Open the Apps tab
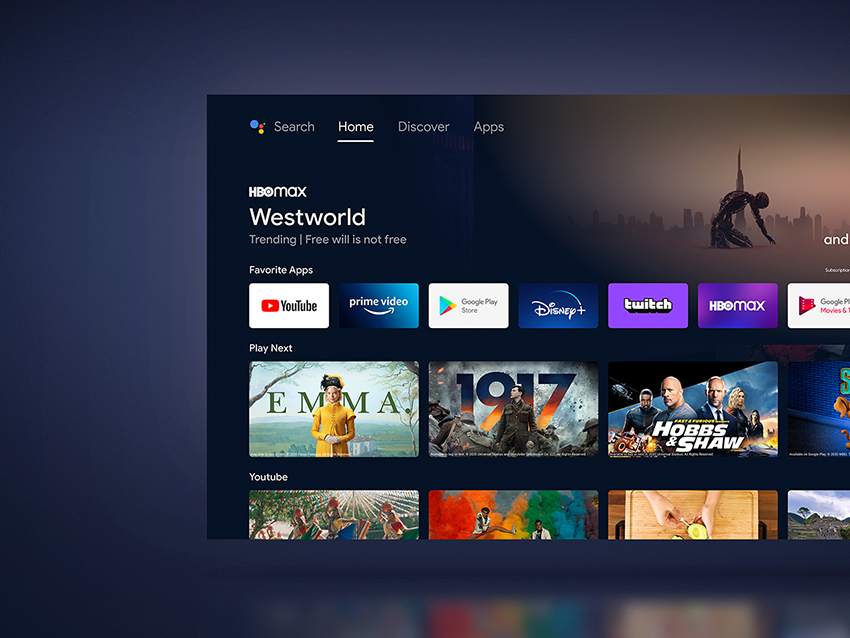The image size is (850, 638). 488,127
